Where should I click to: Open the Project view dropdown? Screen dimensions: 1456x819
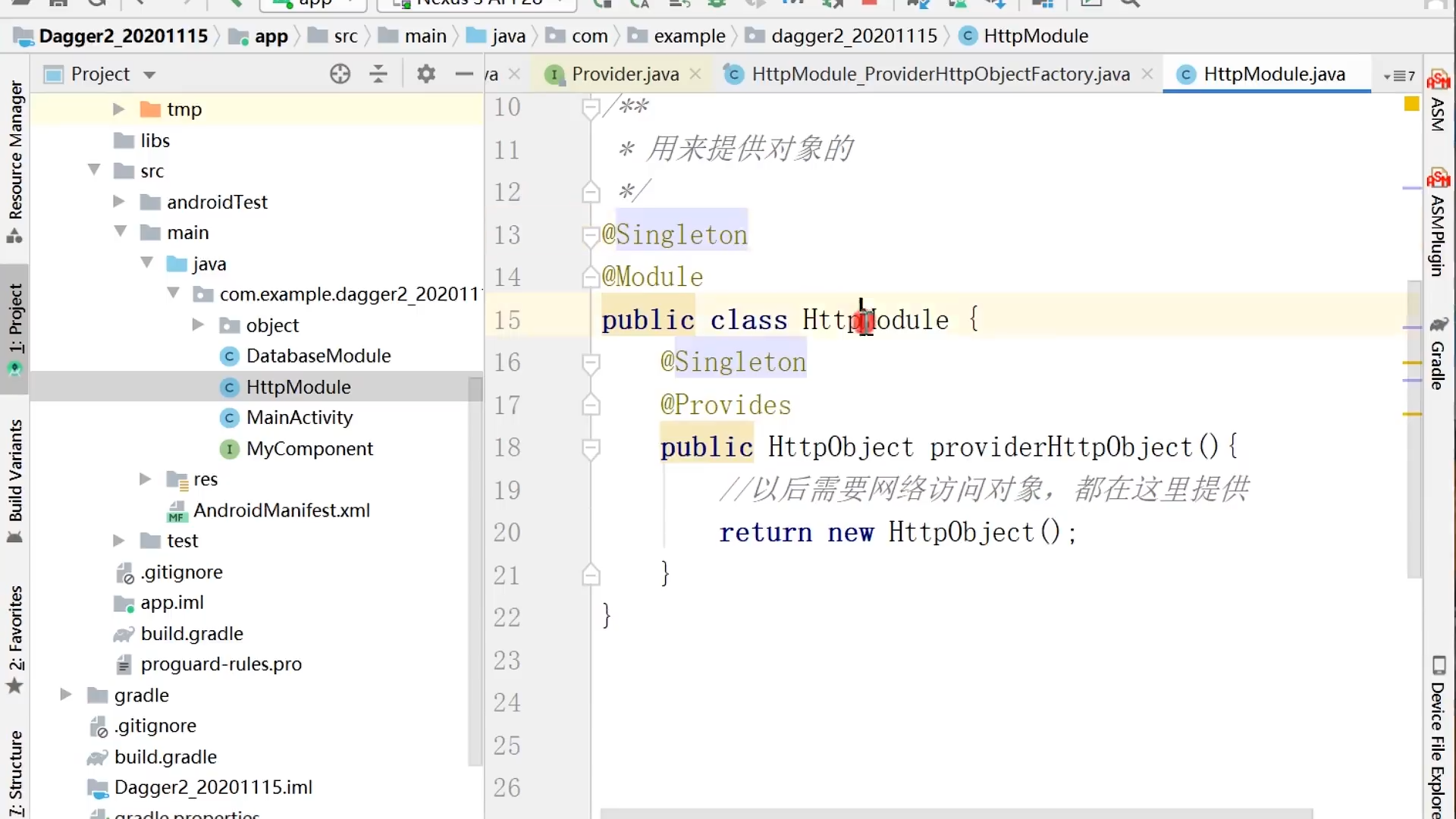[149, 74]
